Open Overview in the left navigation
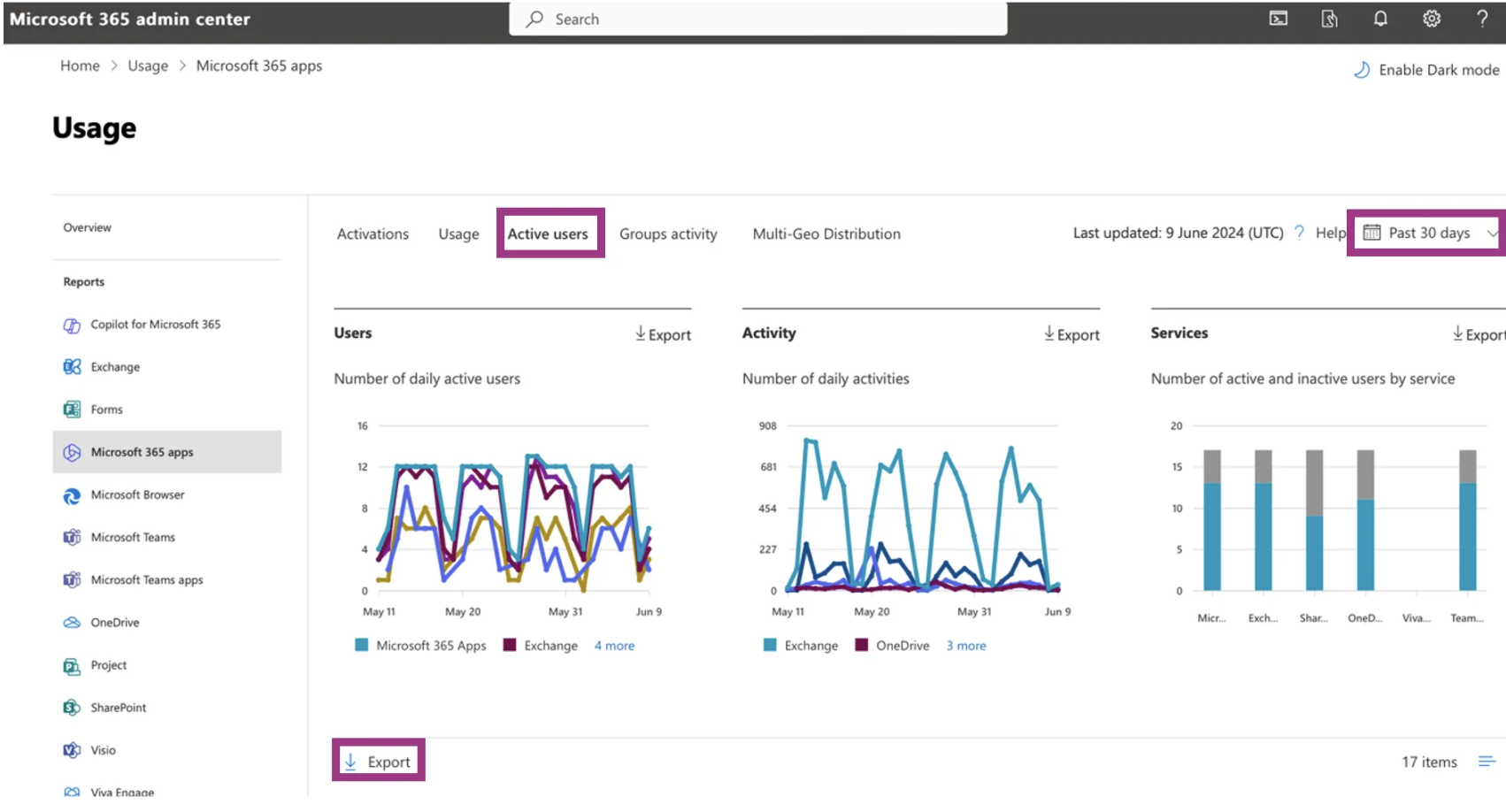The image size is (1506, 812). 87,227
